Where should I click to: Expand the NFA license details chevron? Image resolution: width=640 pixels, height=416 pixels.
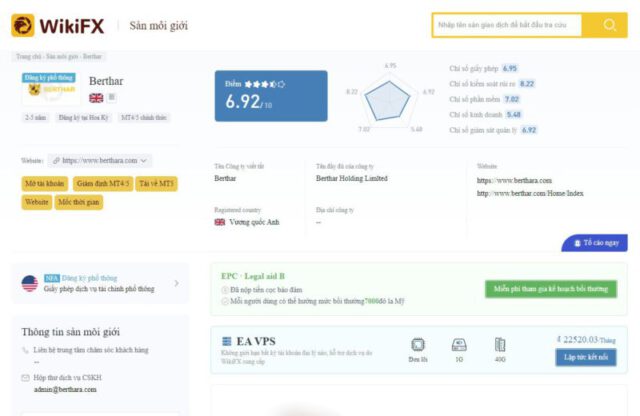click(177, 283)
